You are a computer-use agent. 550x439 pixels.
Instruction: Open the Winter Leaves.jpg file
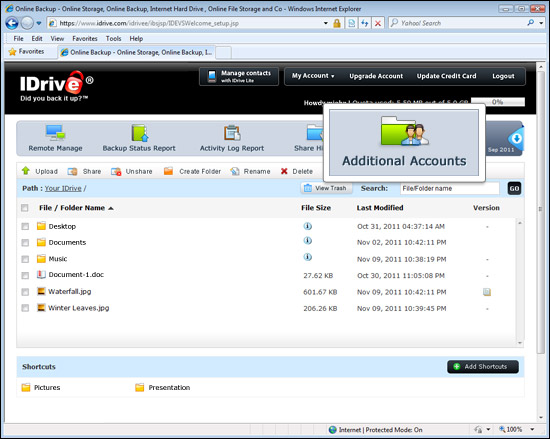tap(79, 308)
